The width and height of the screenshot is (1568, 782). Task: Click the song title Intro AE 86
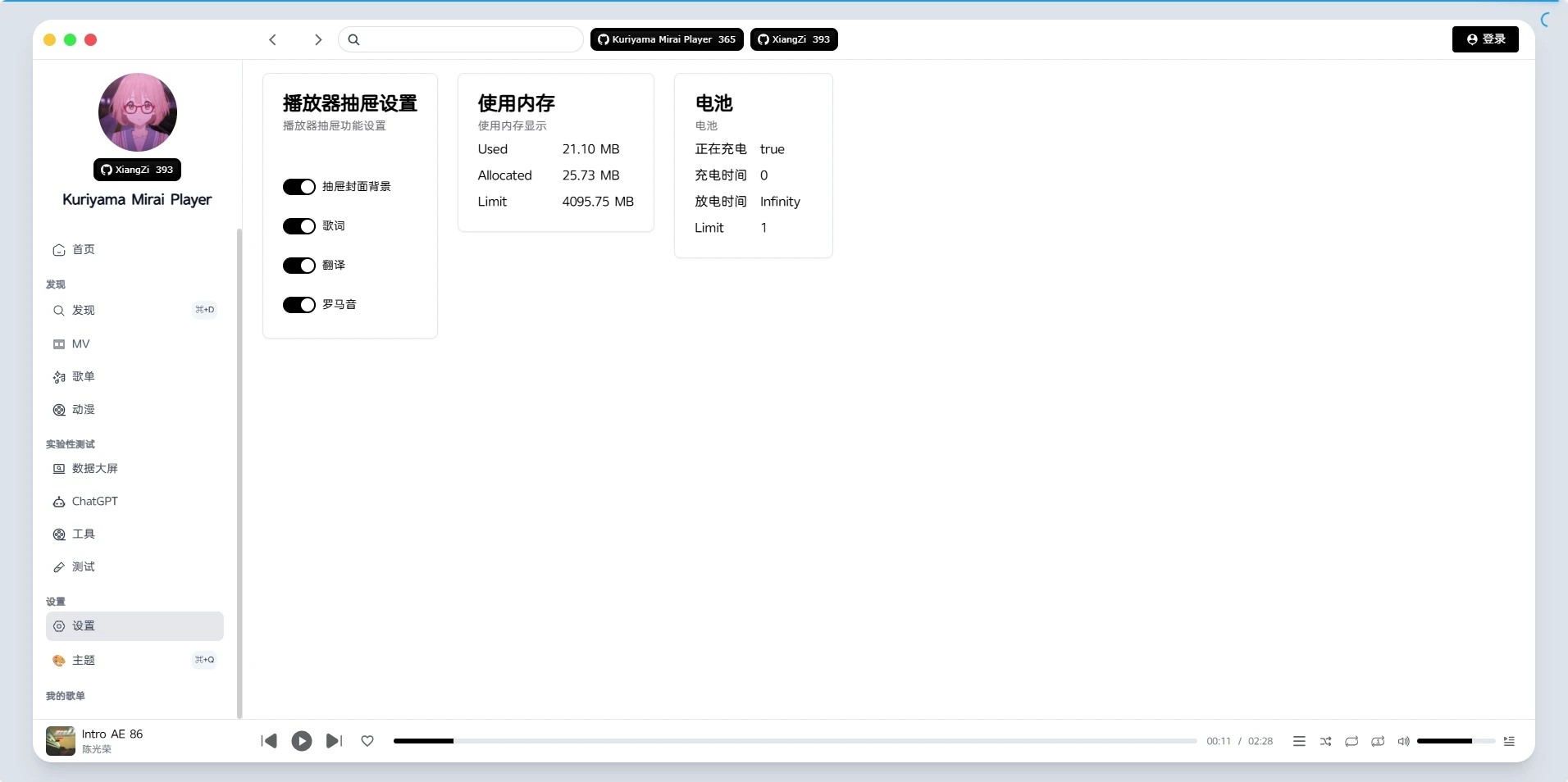click(x=112, y=734)
